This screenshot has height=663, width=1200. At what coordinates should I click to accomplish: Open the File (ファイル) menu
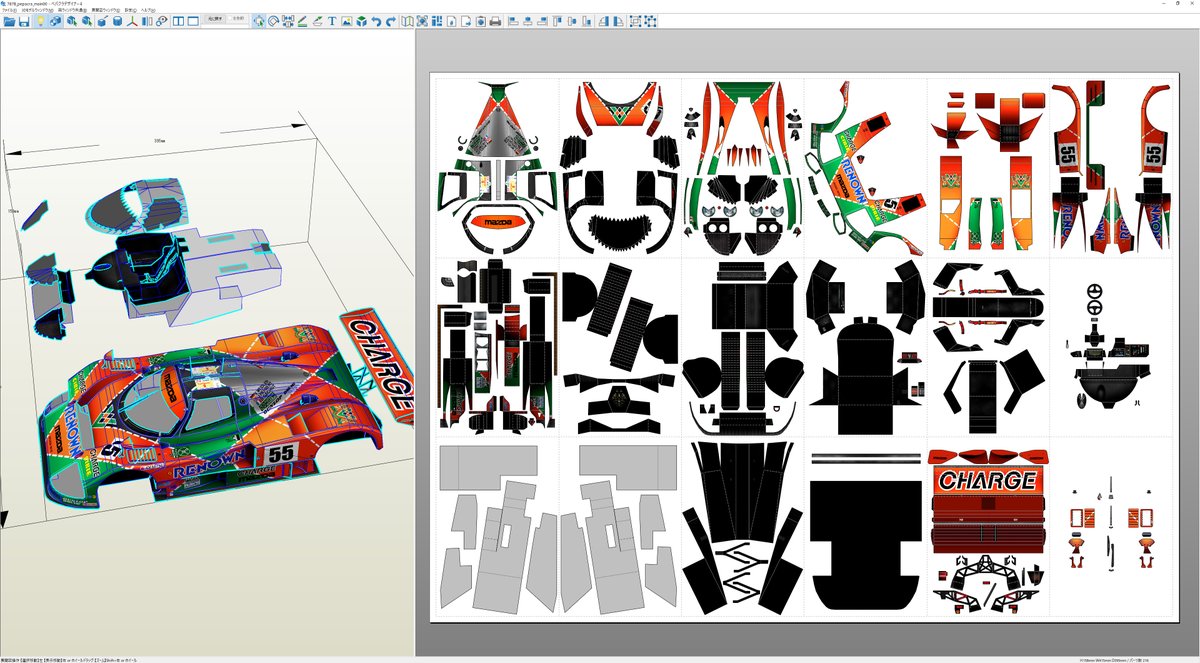pyautogui.click(x=11, y=10)
